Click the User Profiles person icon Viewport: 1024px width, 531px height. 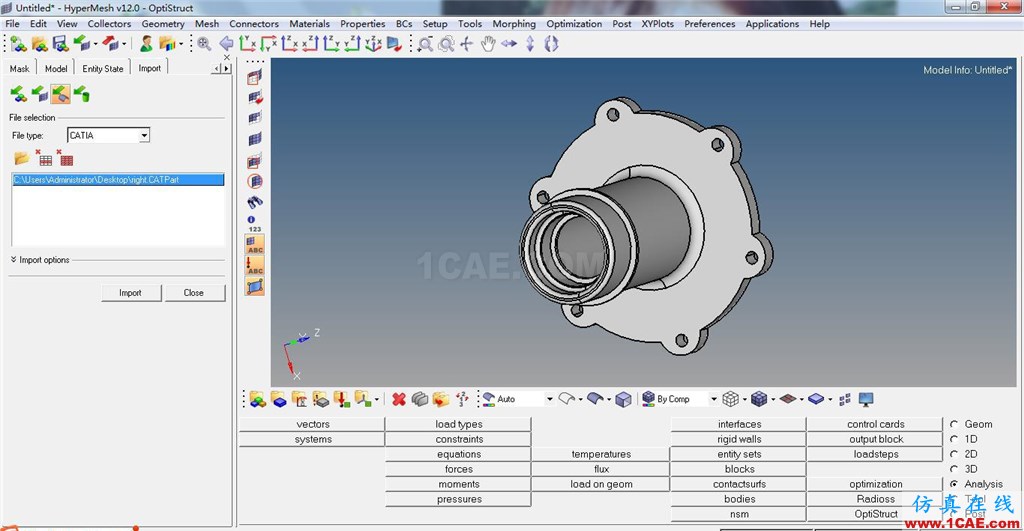(x=146, y=44)
